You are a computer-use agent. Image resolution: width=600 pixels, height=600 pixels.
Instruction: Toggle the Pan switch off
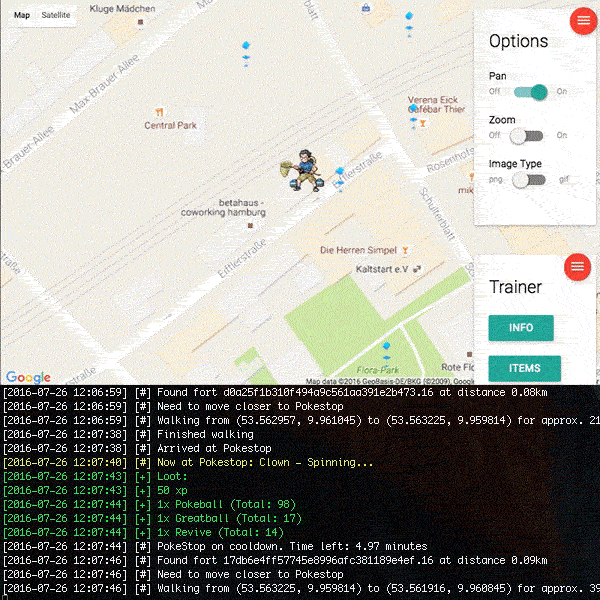pyautogui.click(x=530, y=92)
